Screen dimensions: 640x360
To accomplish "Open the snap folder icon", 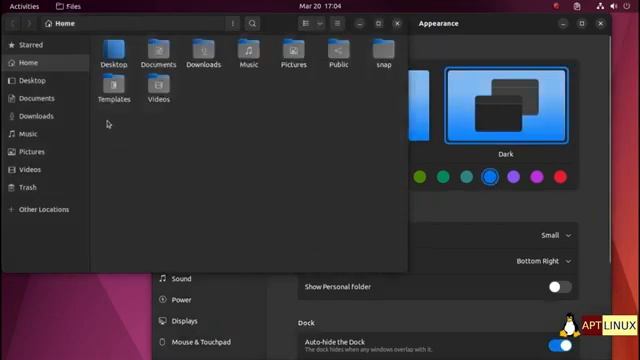I will pyautogui.click(x=383, y=50).
